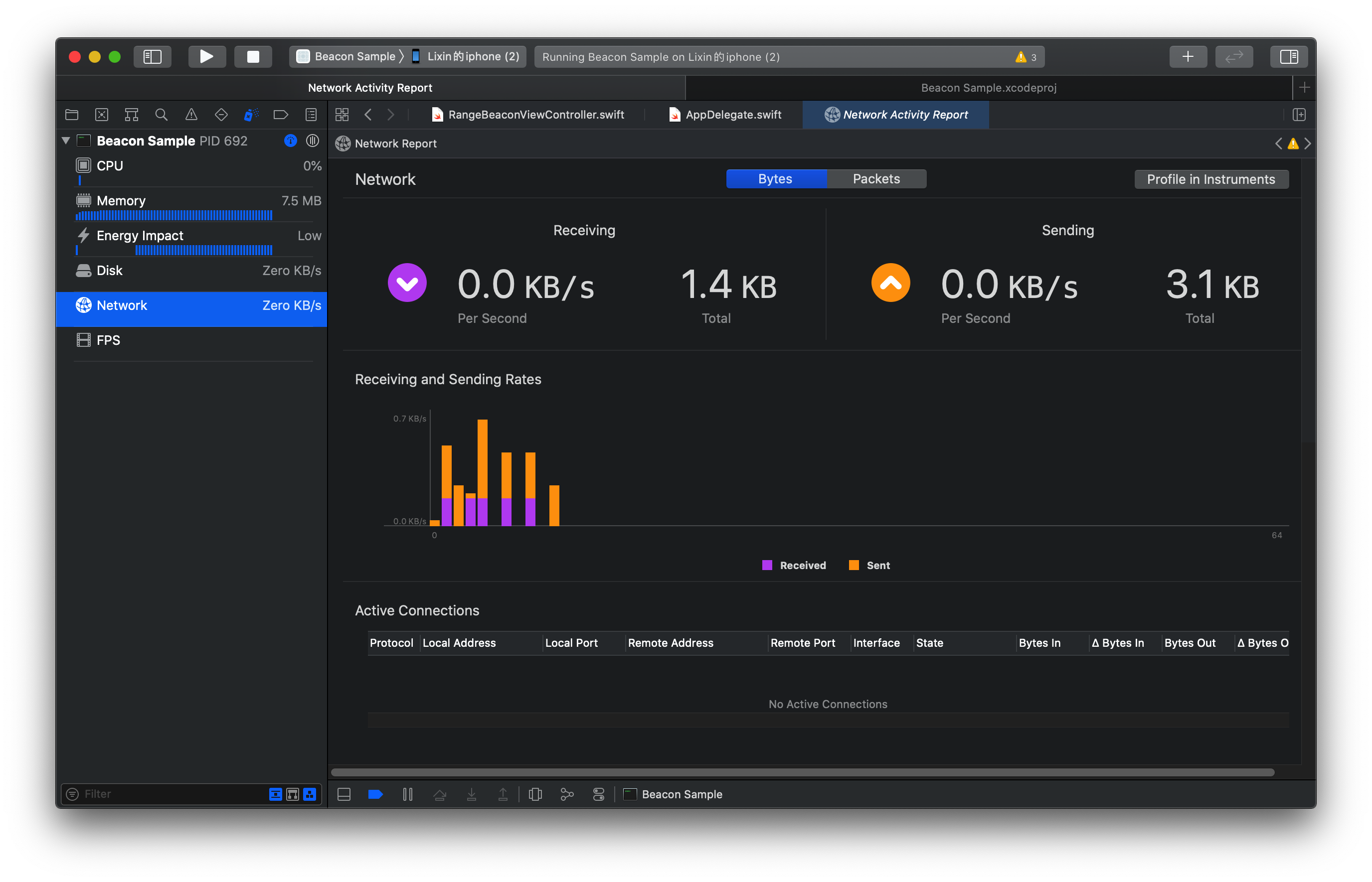Click the Debug Memory Graph icon
Viewport: 1372px width, 882px height.
[x=566, y=794]
